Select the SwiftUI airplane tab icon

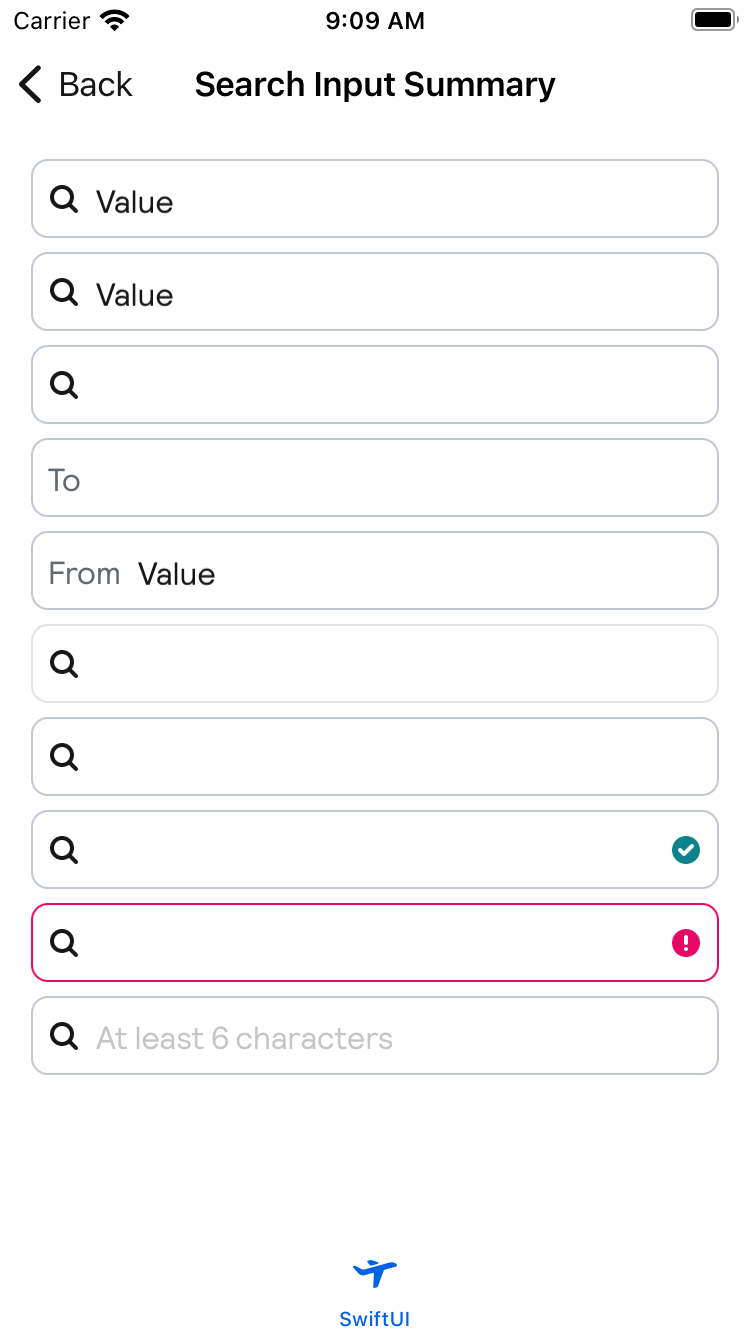(375, 1273)
